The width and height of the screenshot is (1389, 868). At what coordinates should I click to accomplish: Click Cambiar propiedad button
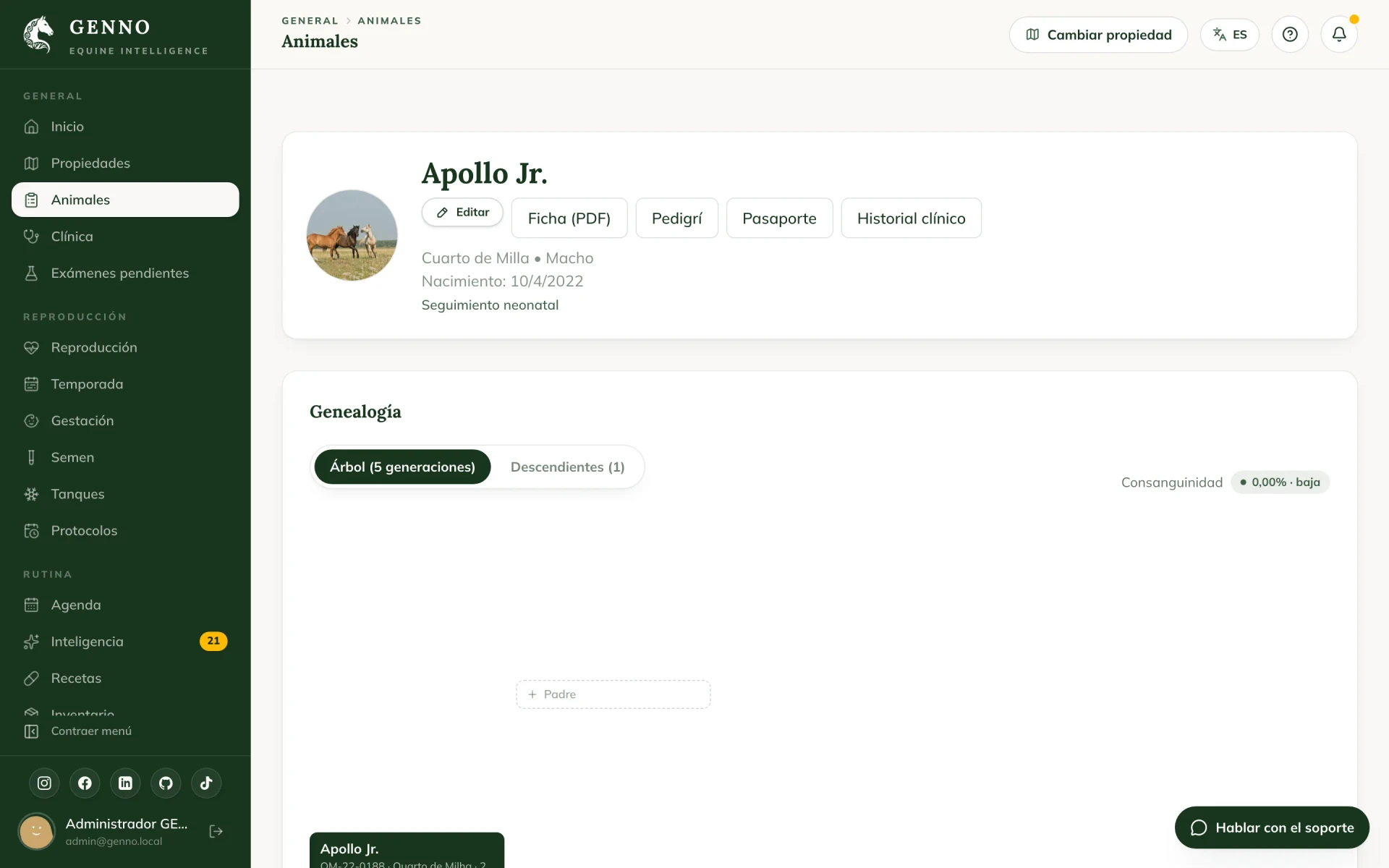pyautogui.click(x=1098, y=35)
